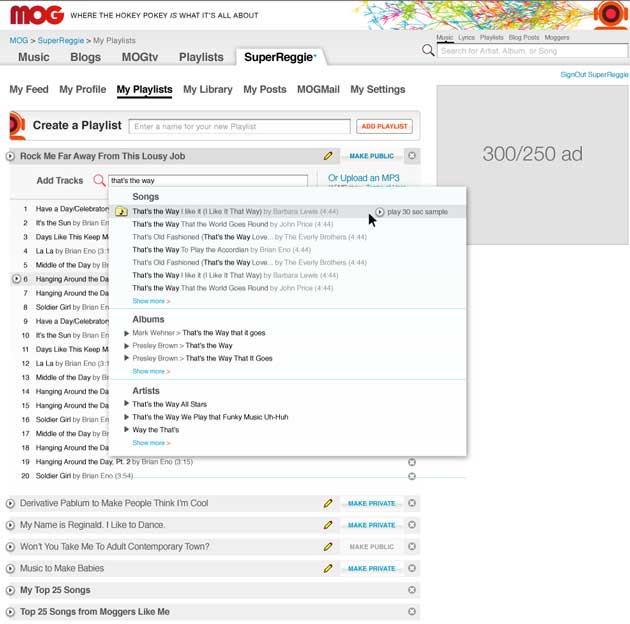Sign out SuperReggie

594,74
